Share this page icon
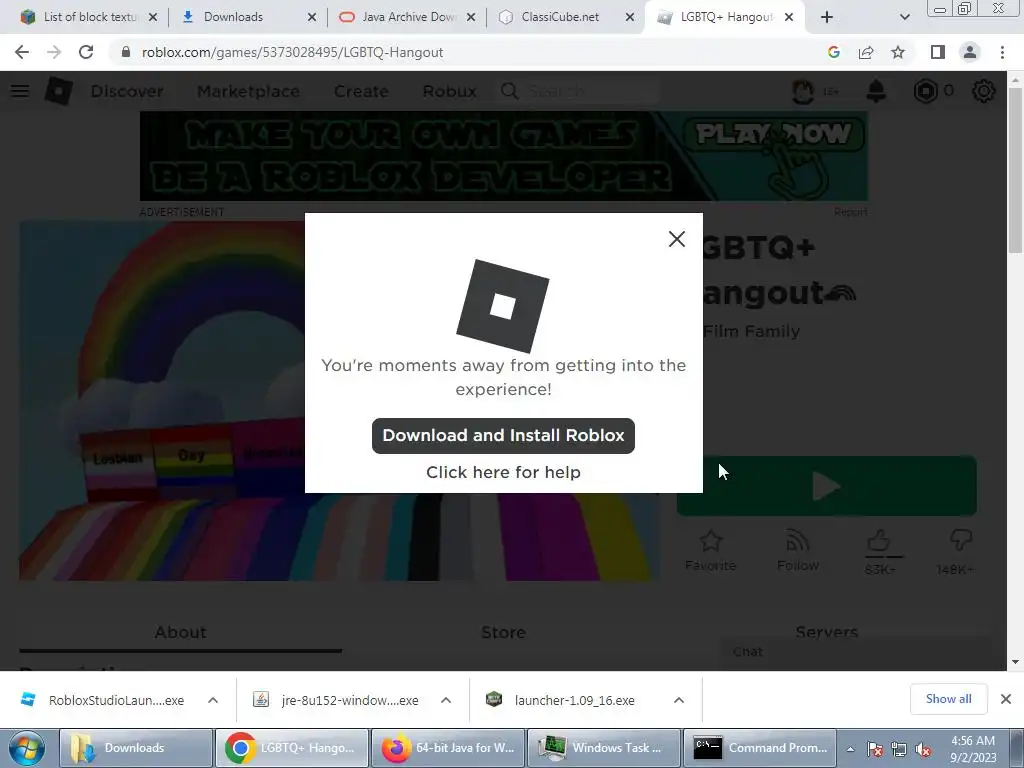Viewport: 1024px width, 768px height. [866, 52]
